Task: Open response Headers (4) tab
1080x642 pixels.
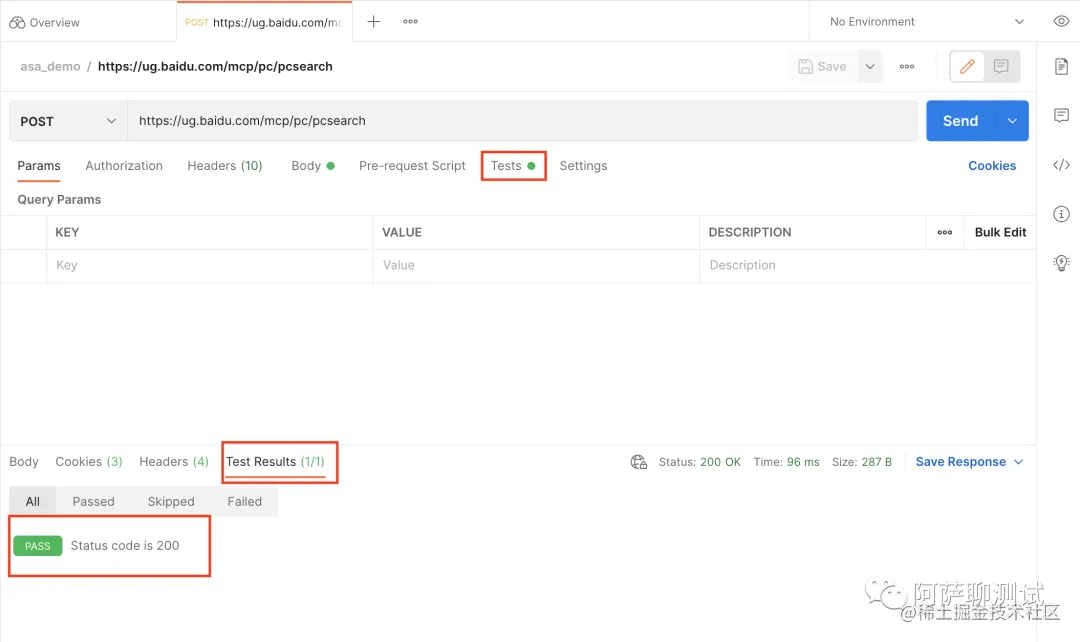Action: [174, 462]
